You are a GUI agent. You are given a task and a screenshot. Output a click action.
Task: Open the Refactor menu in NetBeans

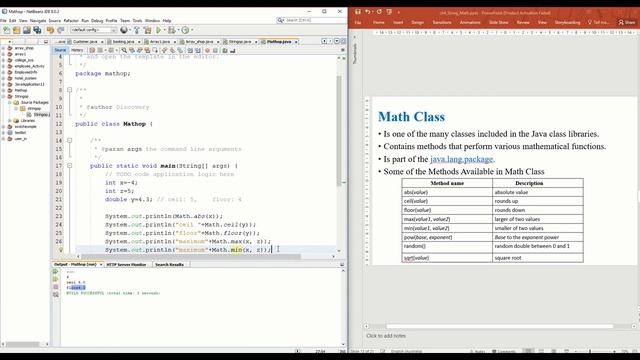(x=71, y=20)
